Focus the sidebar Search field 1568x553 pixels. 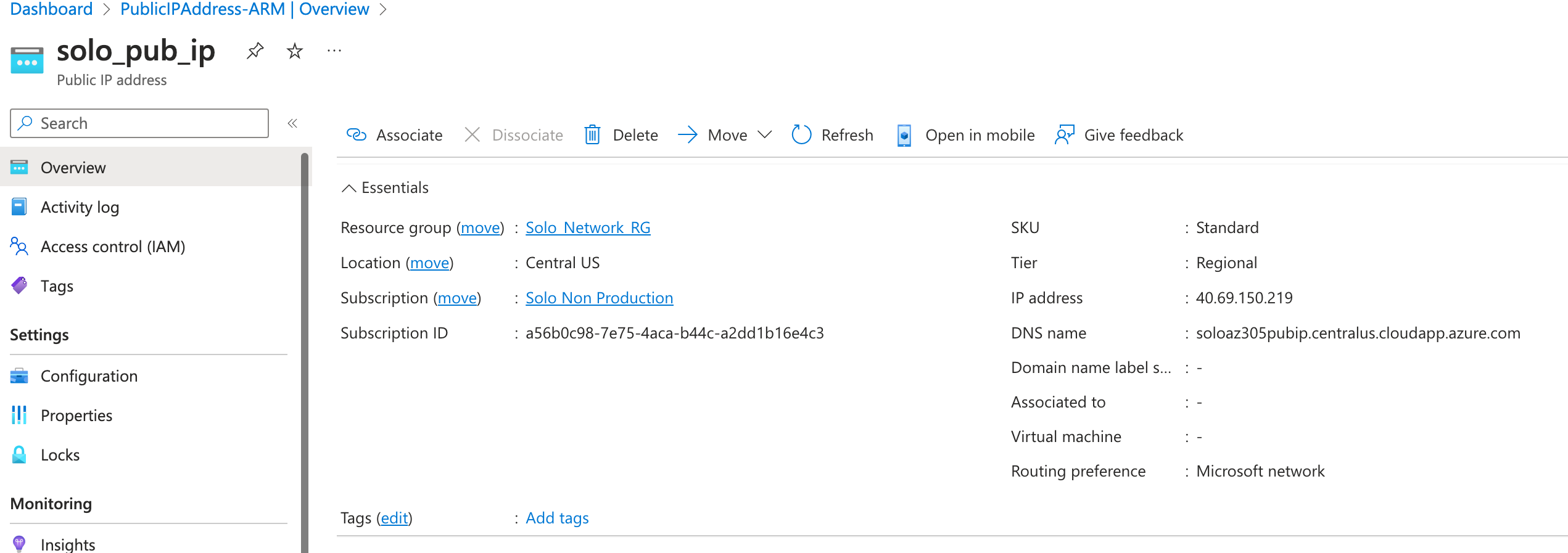(x=139, y=123)
